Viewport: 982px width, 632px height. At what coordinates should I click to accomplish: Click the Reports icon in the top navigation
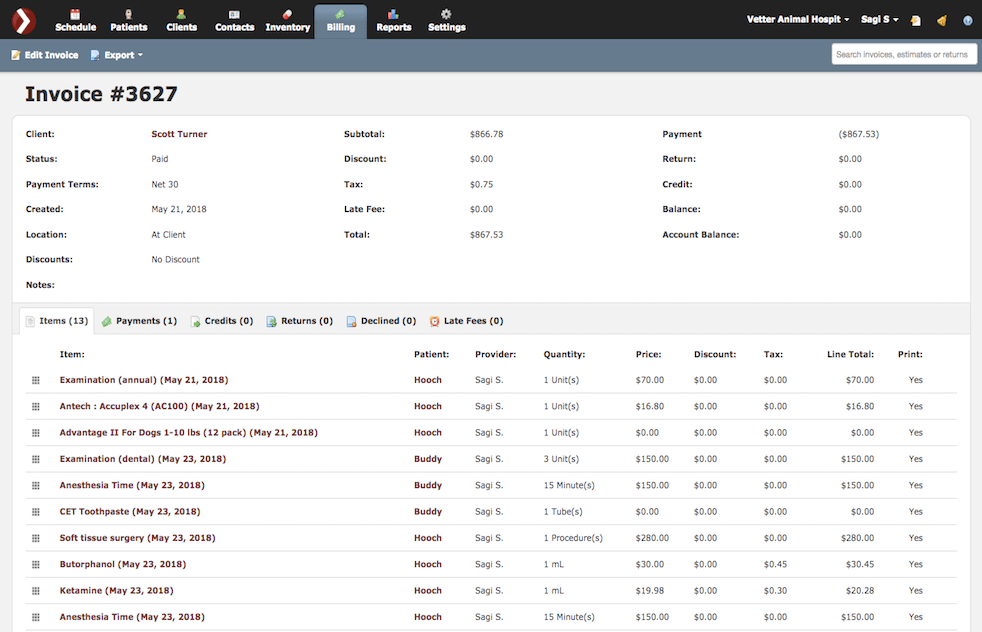coord(393,16)
